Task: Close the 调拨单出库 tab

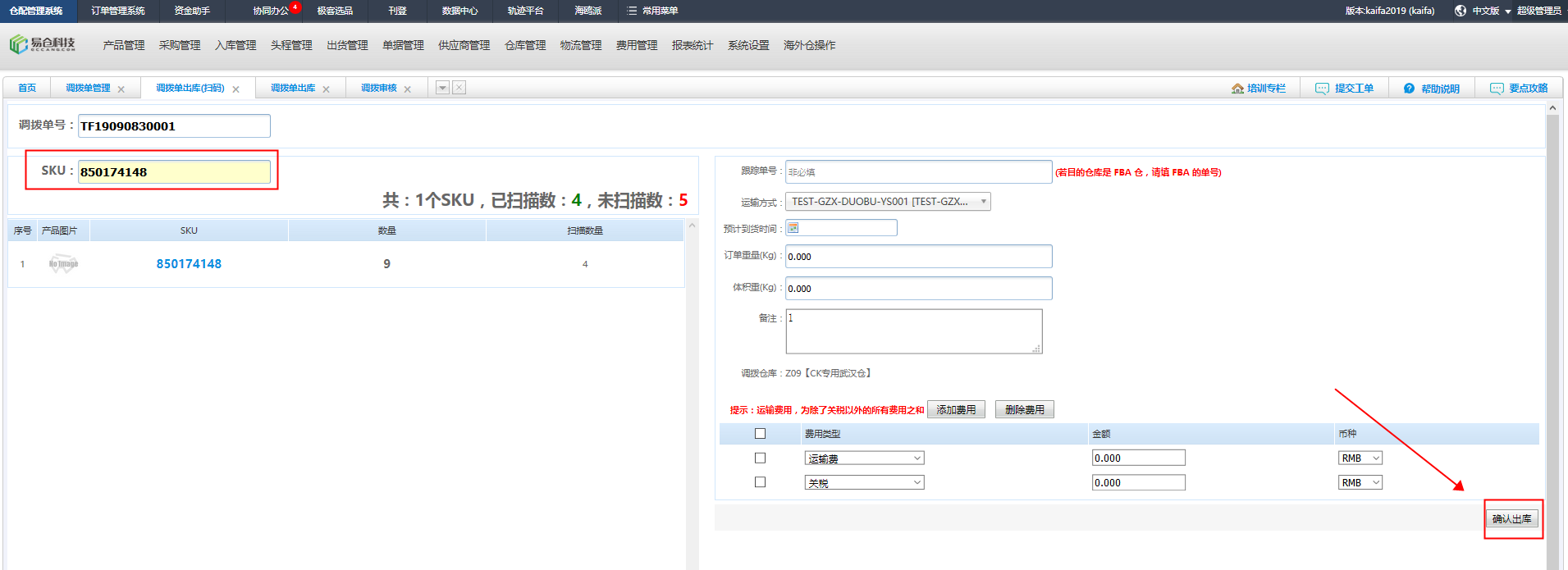Action: coord(326,89)
